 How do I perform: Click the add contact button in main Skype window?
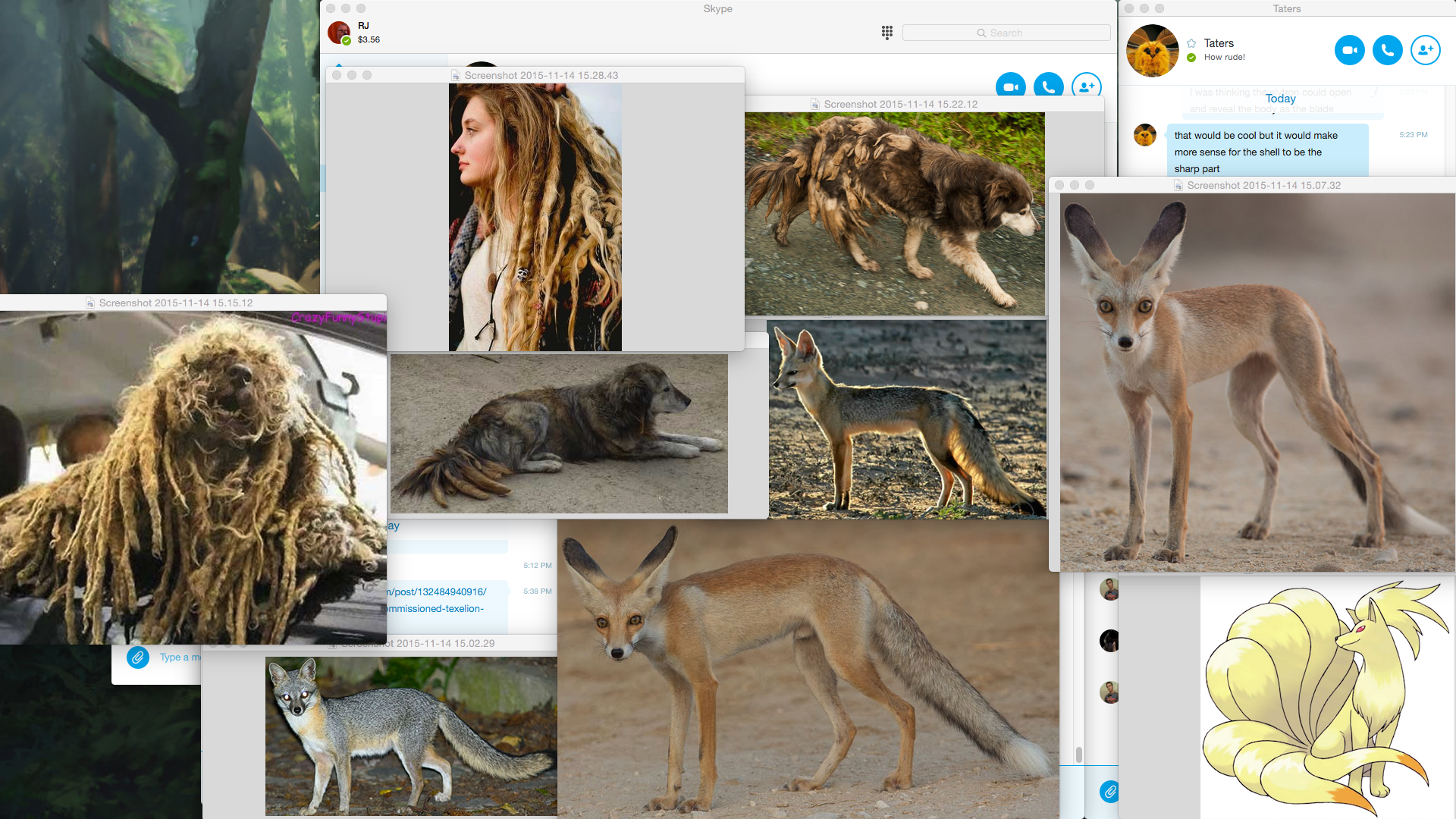pos(1086,86)
